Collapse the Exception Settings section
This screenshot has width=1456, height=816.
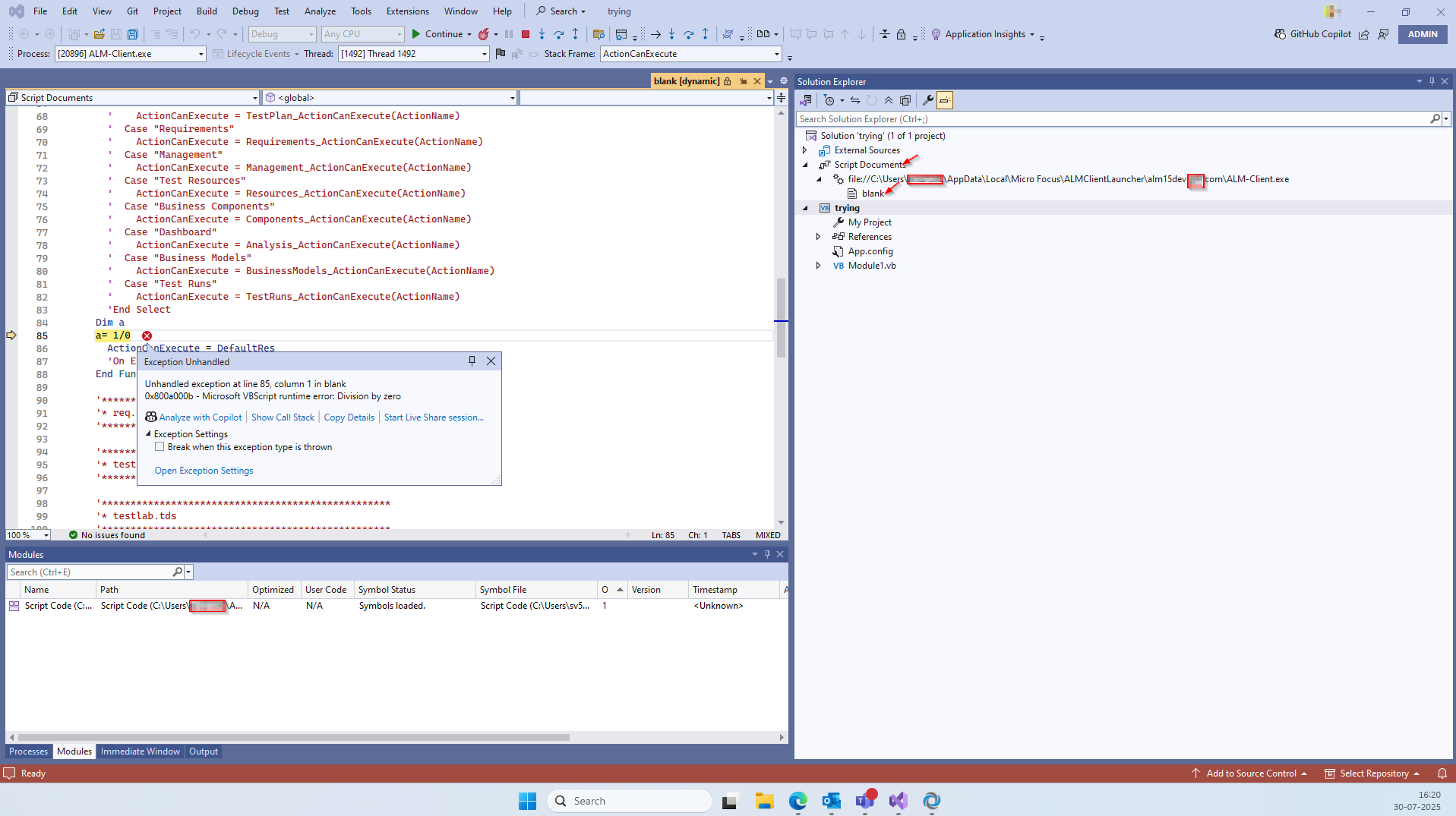(x=148, y=434)
